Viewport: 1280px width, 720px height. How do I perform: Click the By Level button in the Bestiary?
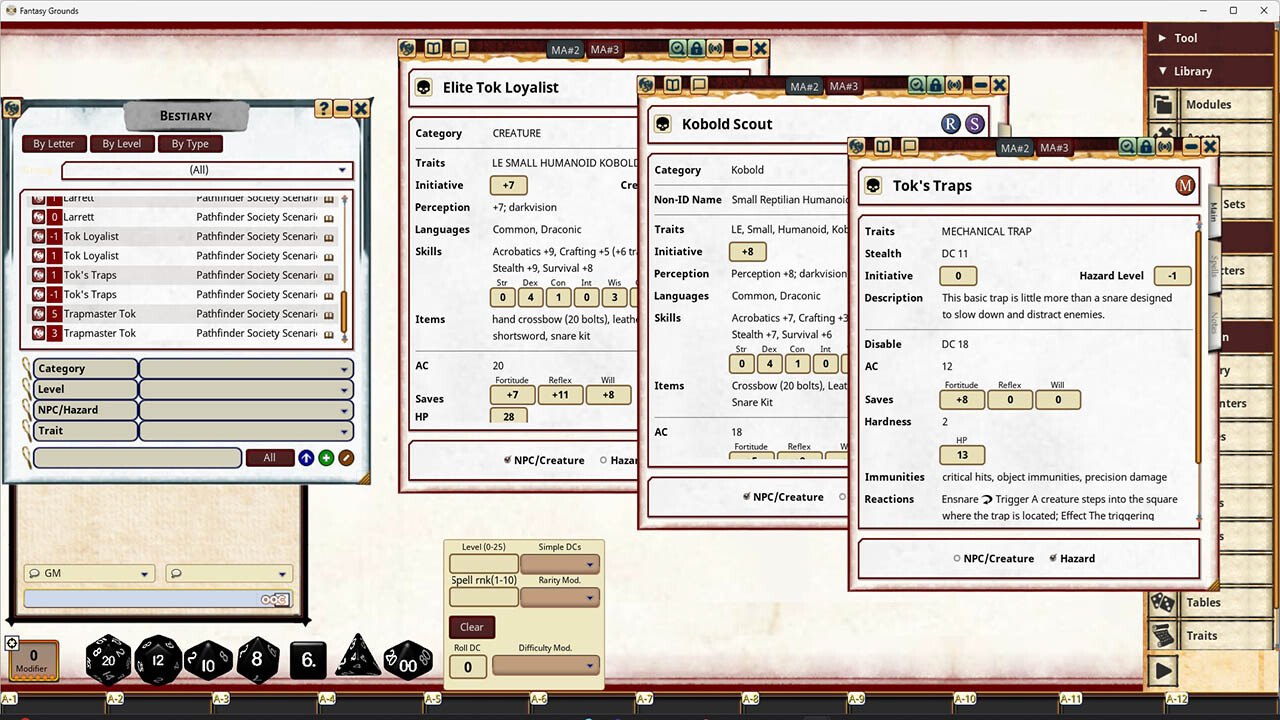121,143
